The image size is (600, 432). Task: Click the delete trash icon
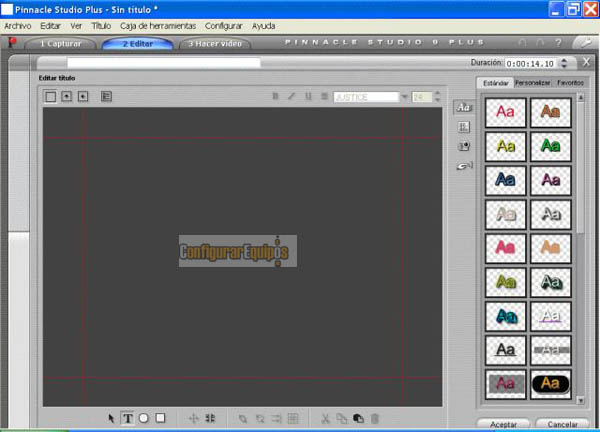point(375,419)
